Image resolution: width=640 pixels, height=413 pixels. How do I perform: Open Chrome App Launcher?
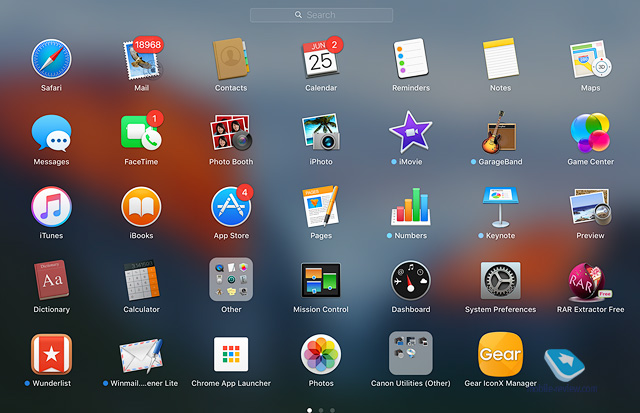click(231, 354)
